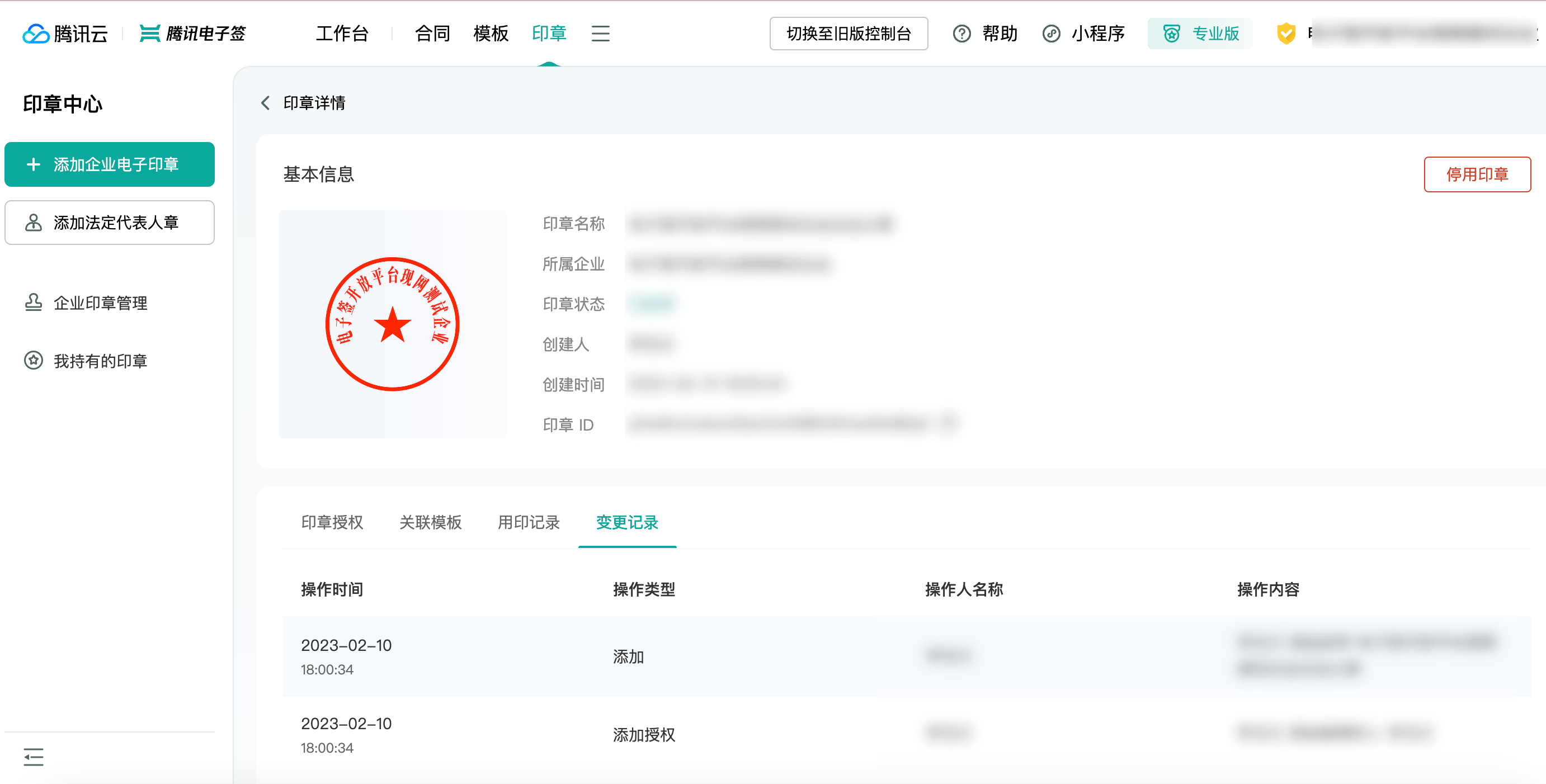Click the 停用印章 button
This screenshot has width=1546, height=784.
(x=1477, y=174)
